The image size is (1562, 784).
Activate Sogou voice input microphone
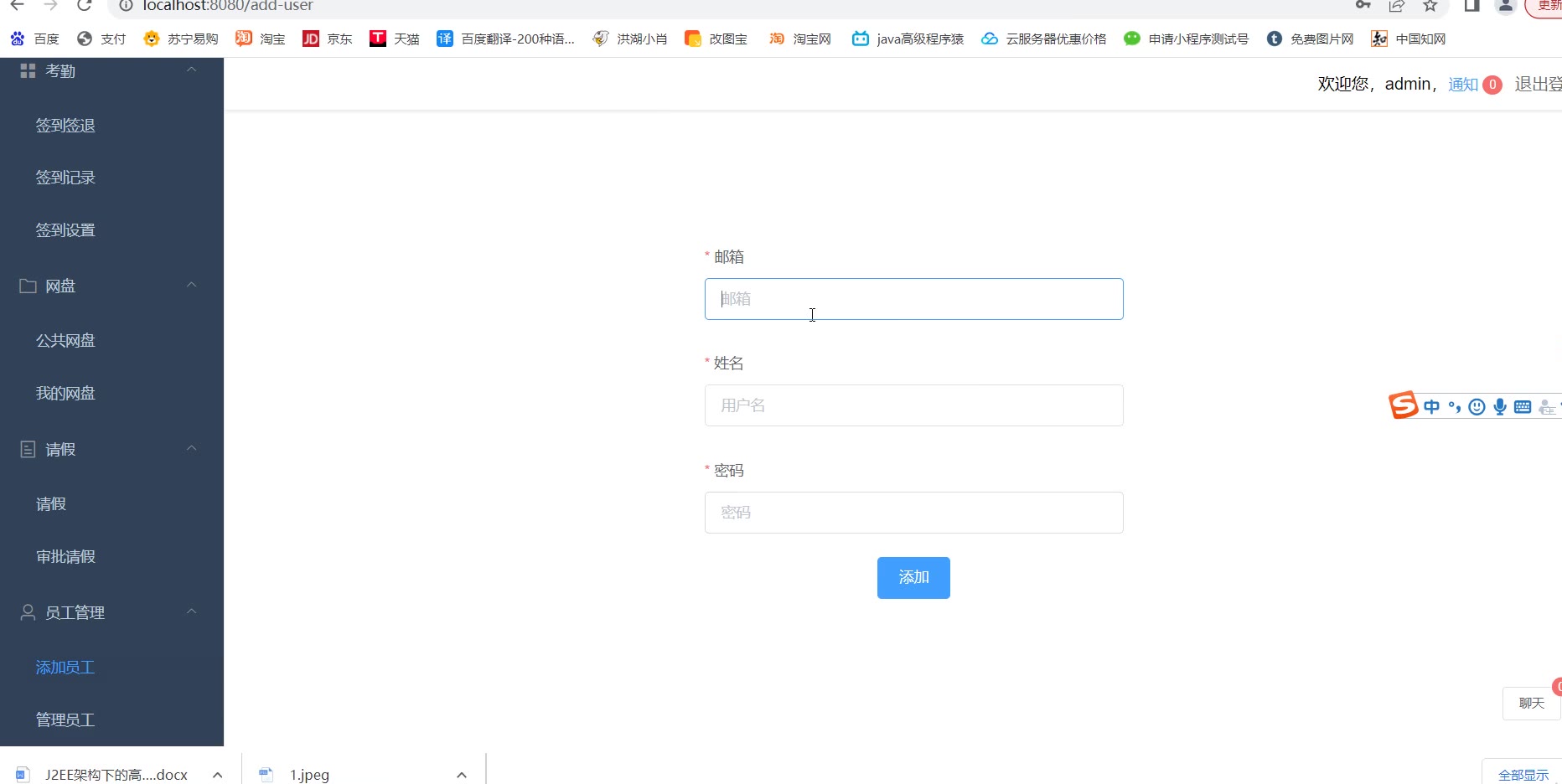tap(1500, 407)
